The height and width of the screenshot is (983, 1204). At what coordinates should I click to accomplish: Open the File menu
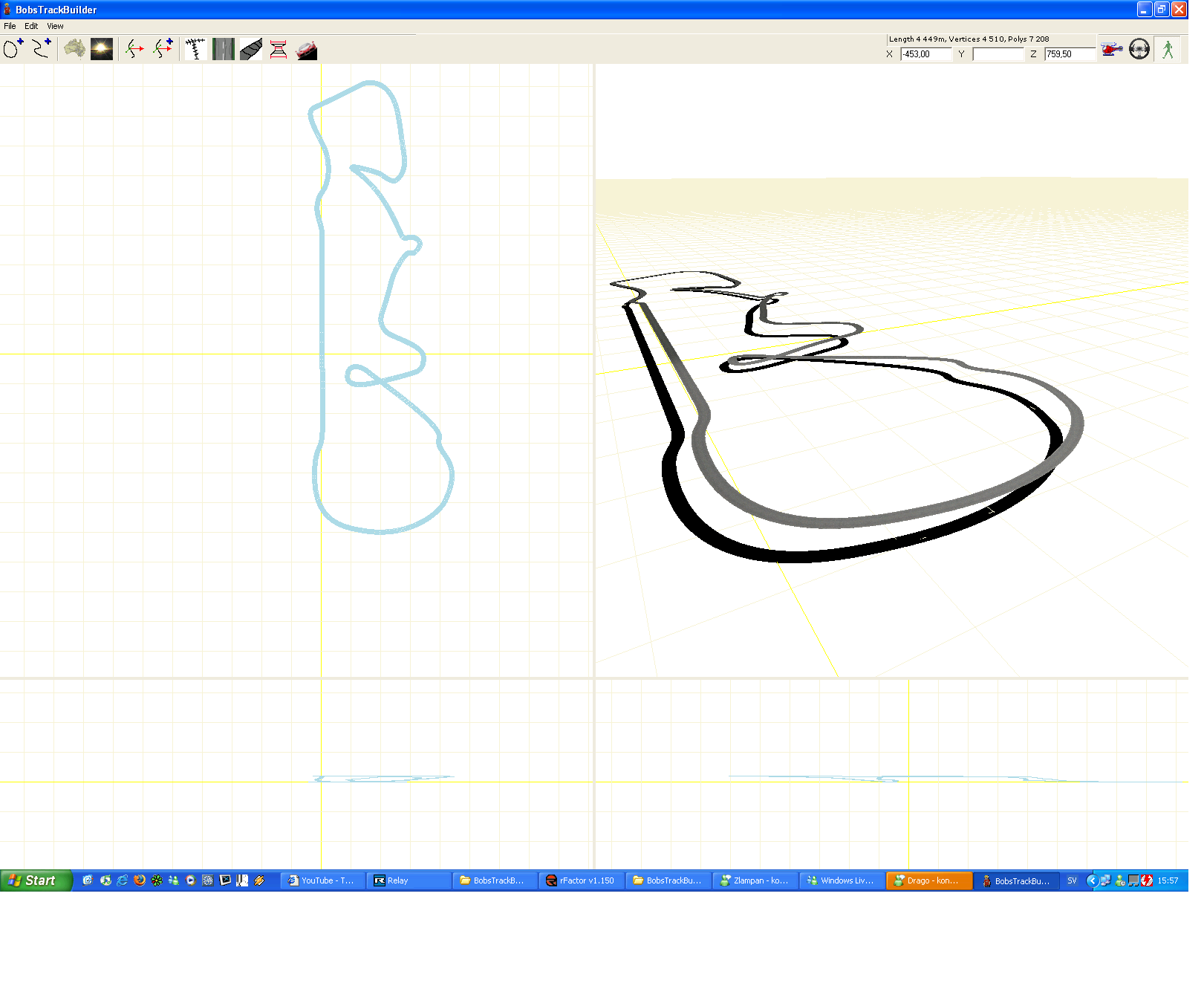tap(10, 26)
